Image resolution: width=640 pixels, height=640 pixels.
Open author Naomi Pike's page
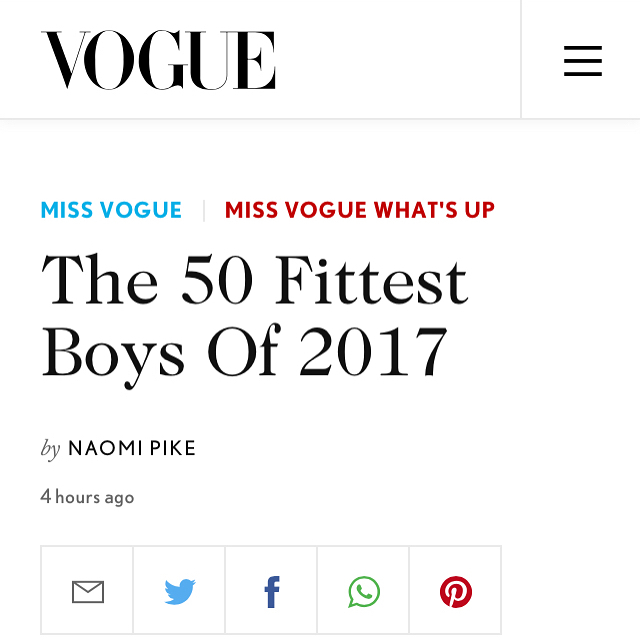tap(132, 449)
